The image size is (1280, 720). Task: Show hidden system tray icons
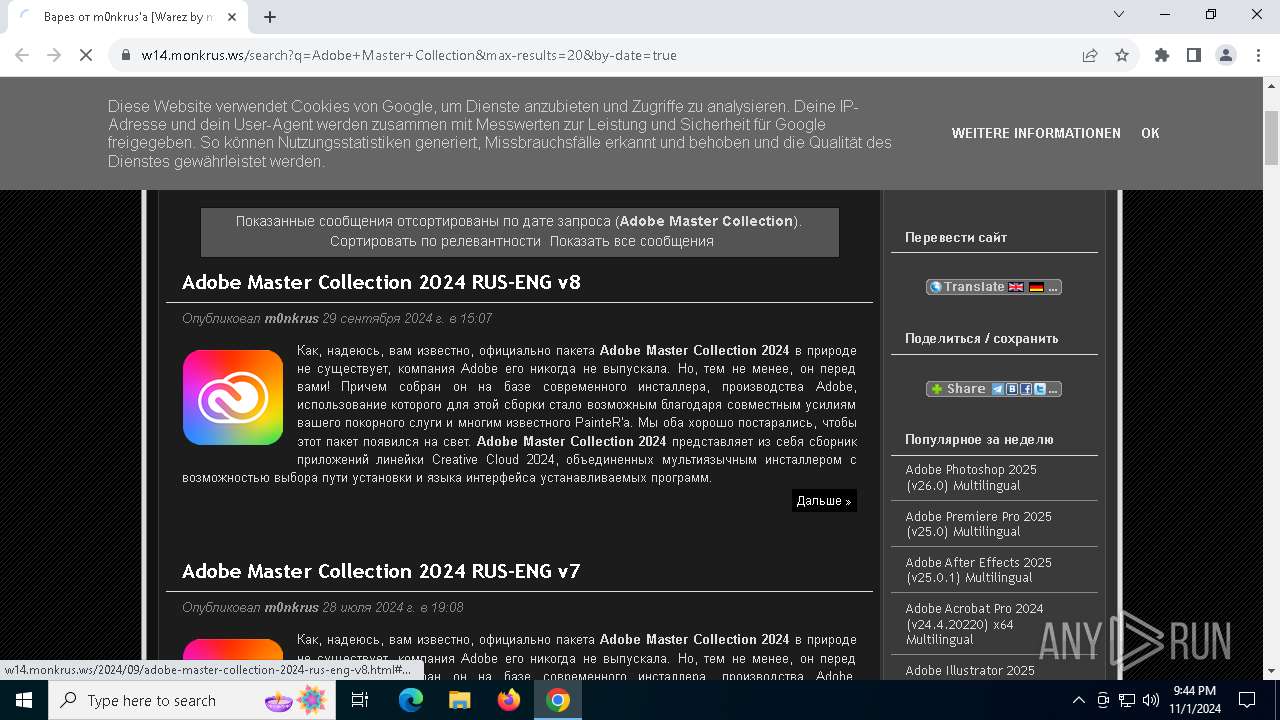1078,700
